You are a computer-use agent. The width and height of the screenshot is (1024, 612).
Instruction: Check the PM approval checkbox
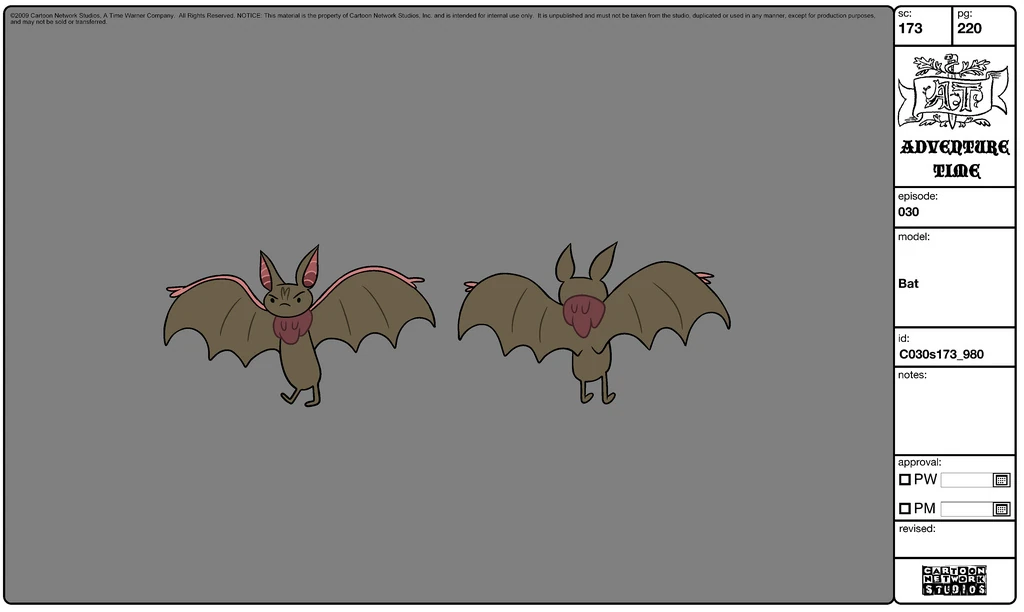[904, 508]
